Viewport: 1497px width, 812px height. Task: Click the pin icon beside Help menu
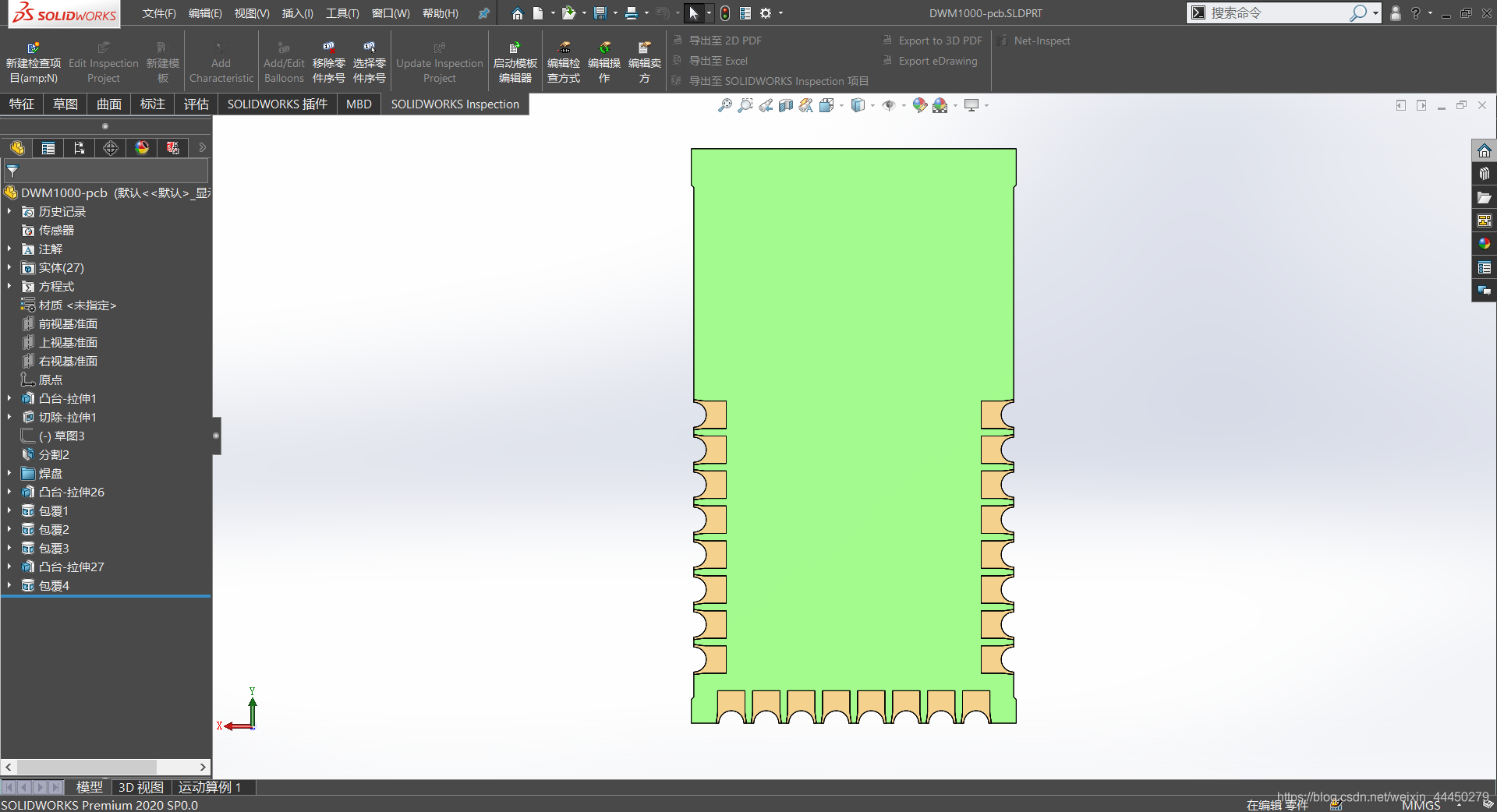coord(483,13)
